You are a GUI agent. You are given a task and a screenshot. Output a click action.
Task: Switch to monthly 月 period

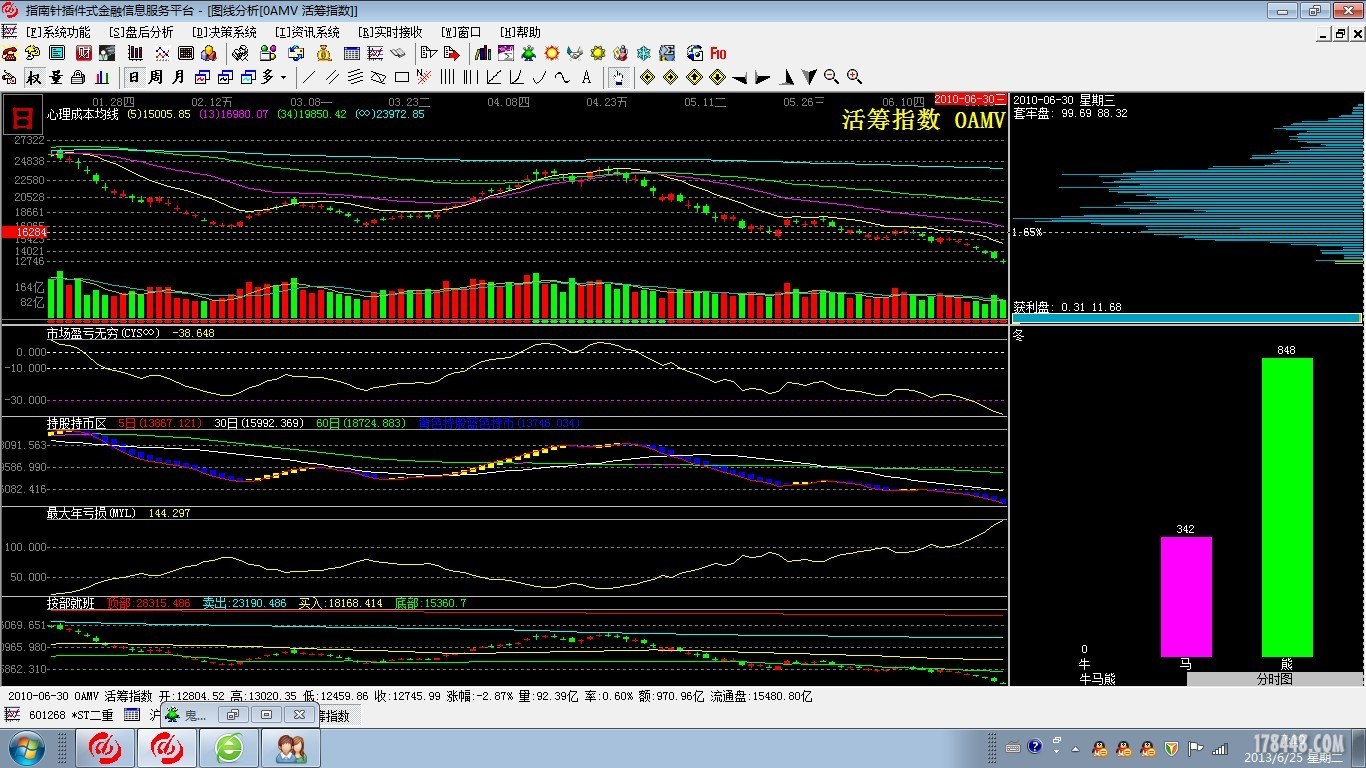pyautogui.click(x=177, y=77)
